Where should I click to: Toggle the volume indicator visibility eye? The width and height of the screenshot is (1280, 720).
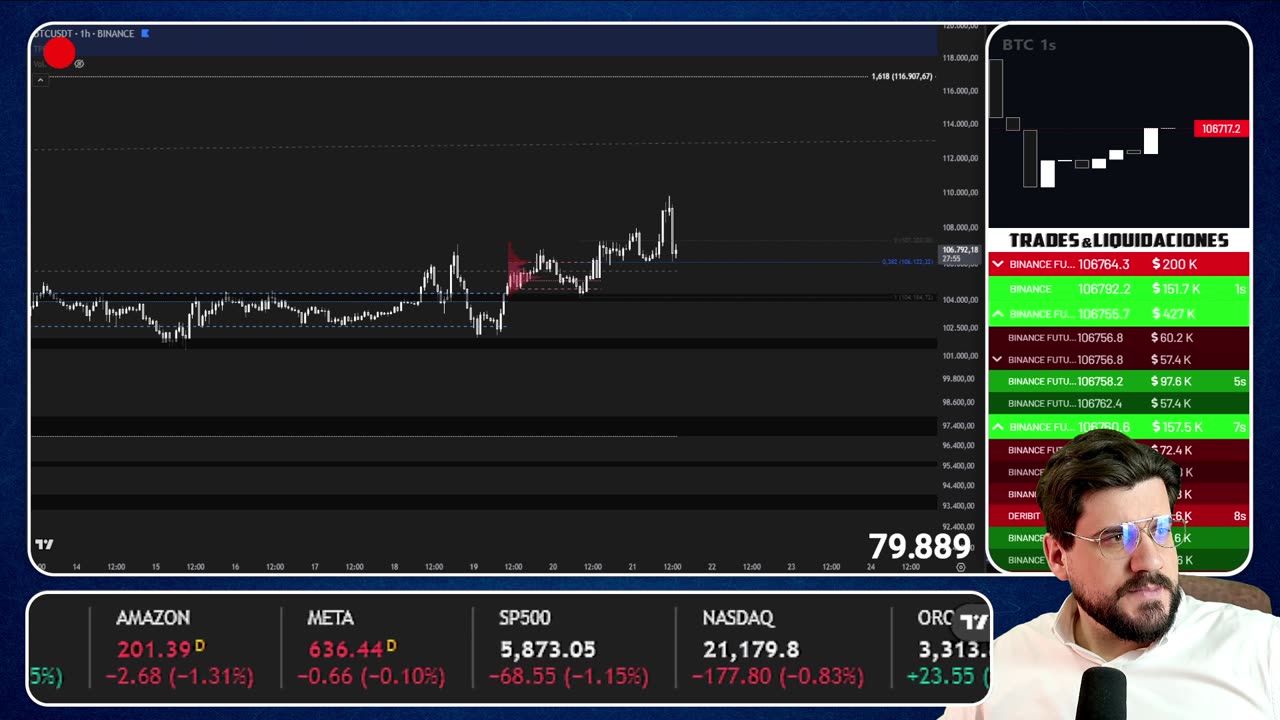point(79,64)
